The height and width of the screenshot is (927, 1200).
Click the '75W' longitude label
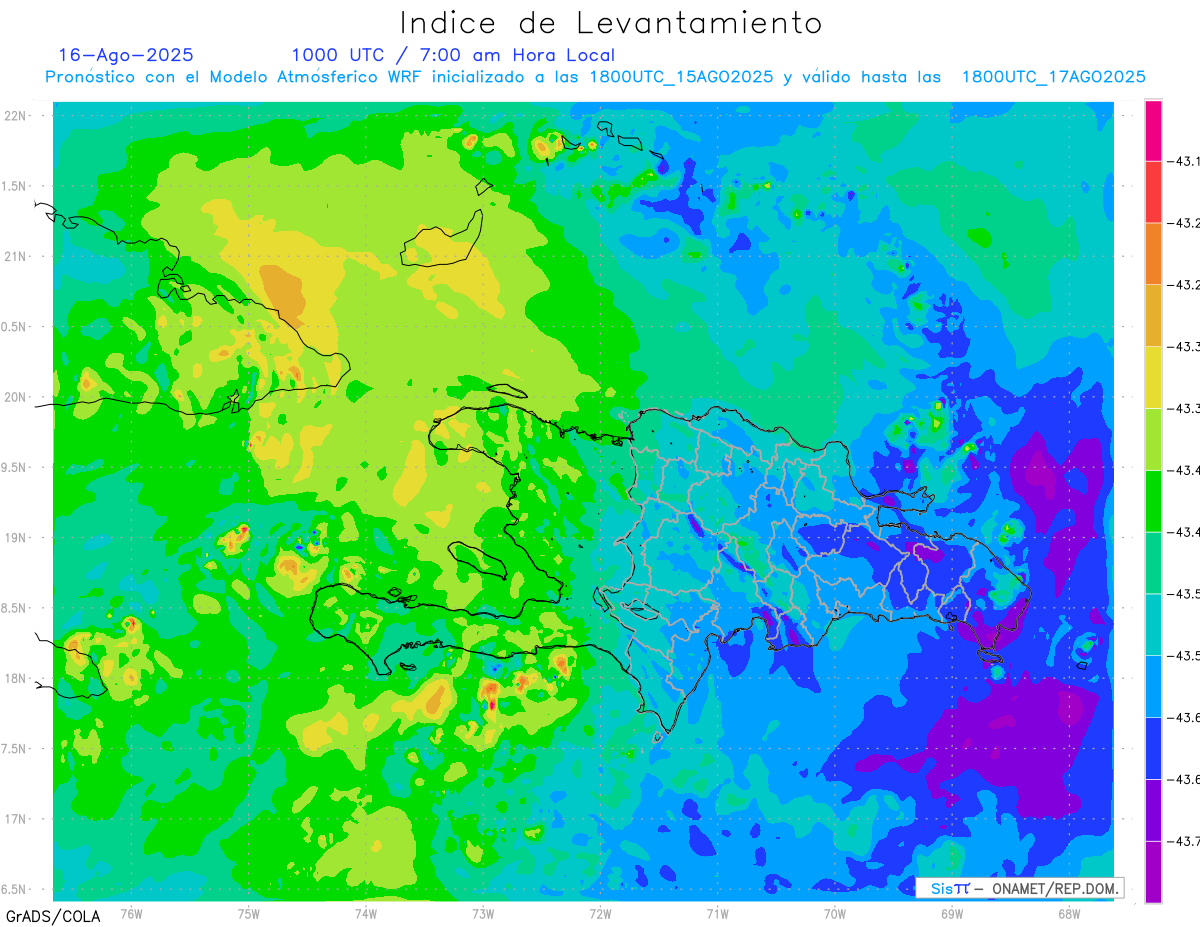tap(249, 914)
